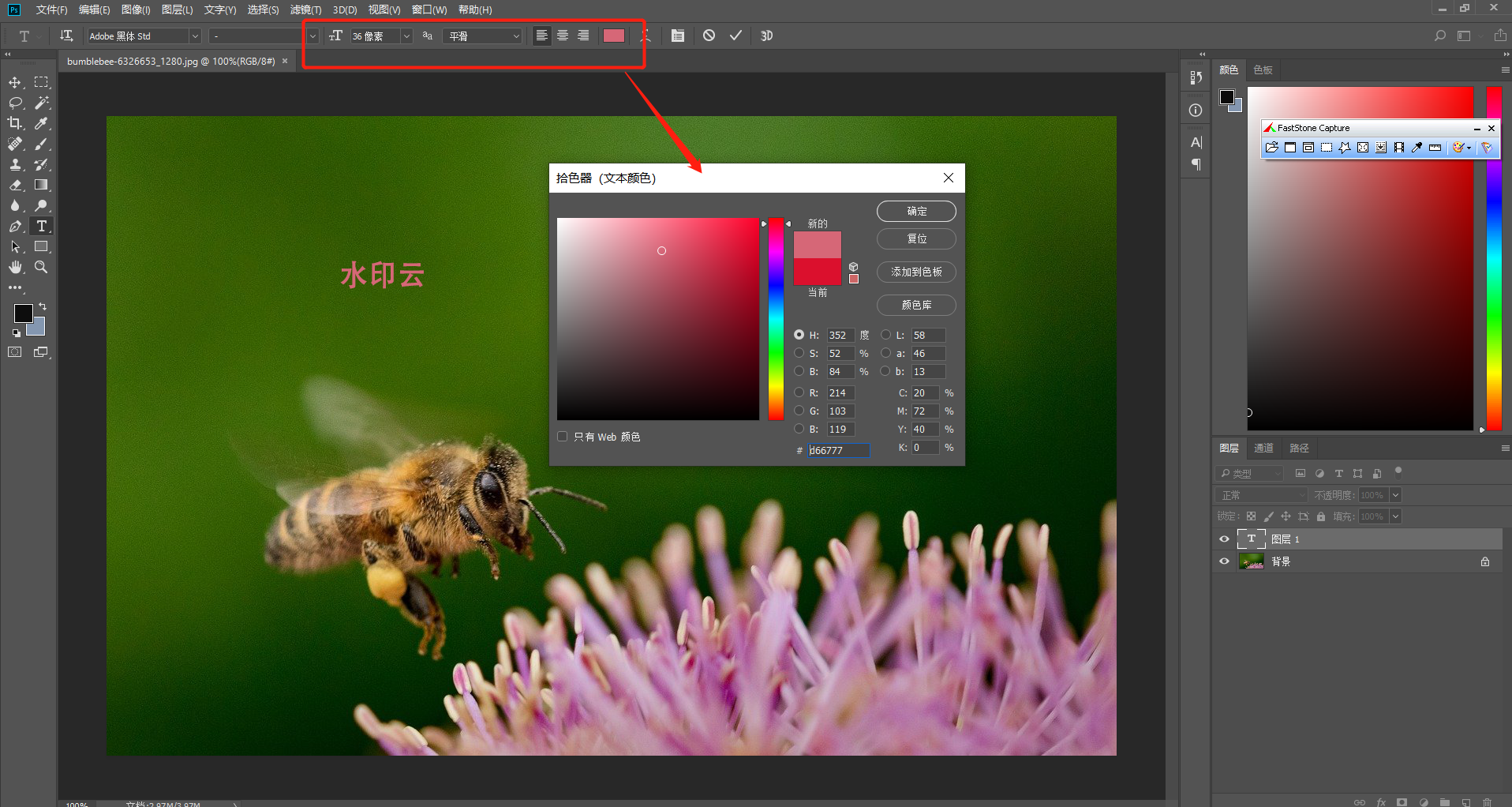
Task: Click the 确定 button in color picker
Action: pos(916,211)
